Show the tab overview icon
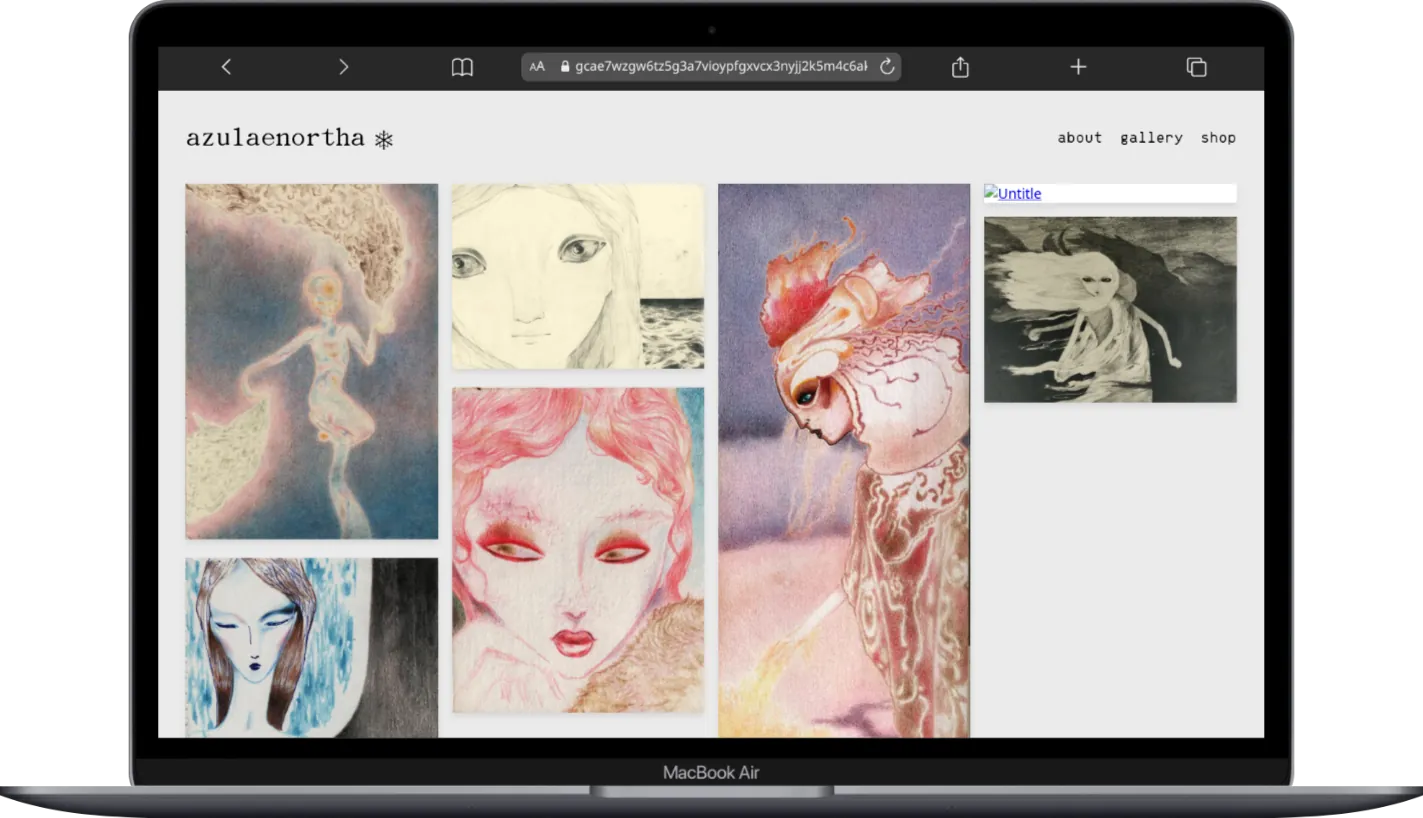Screen dimensions: 1423x818 pos(1196,67)
